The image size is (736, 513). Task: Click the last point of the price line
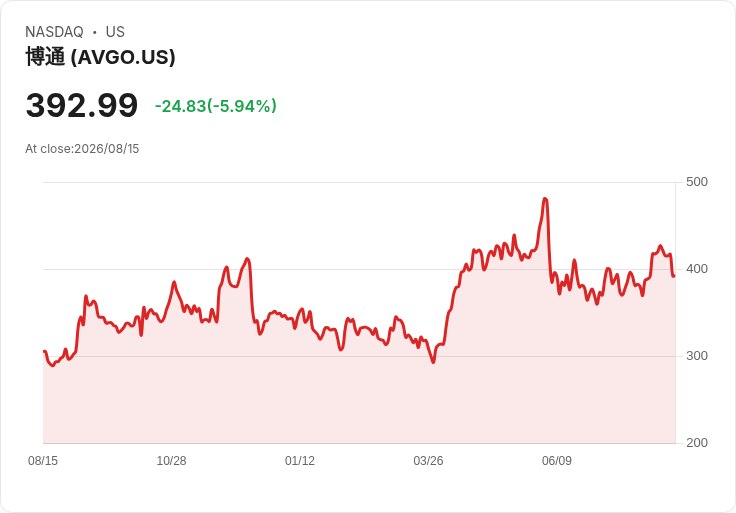click(x=674, y=276)
